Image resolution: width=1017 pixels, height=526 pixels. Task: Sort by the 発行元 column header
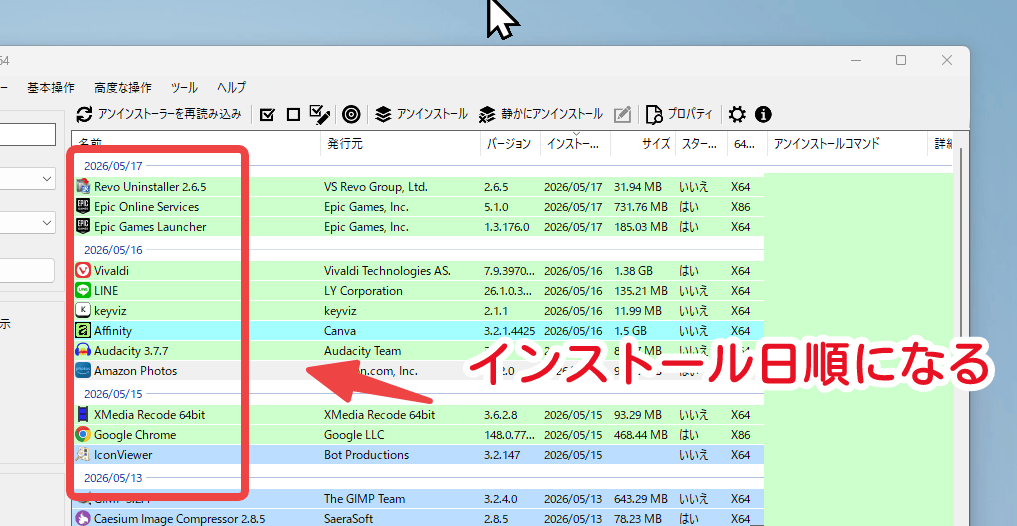coord(400,144)
